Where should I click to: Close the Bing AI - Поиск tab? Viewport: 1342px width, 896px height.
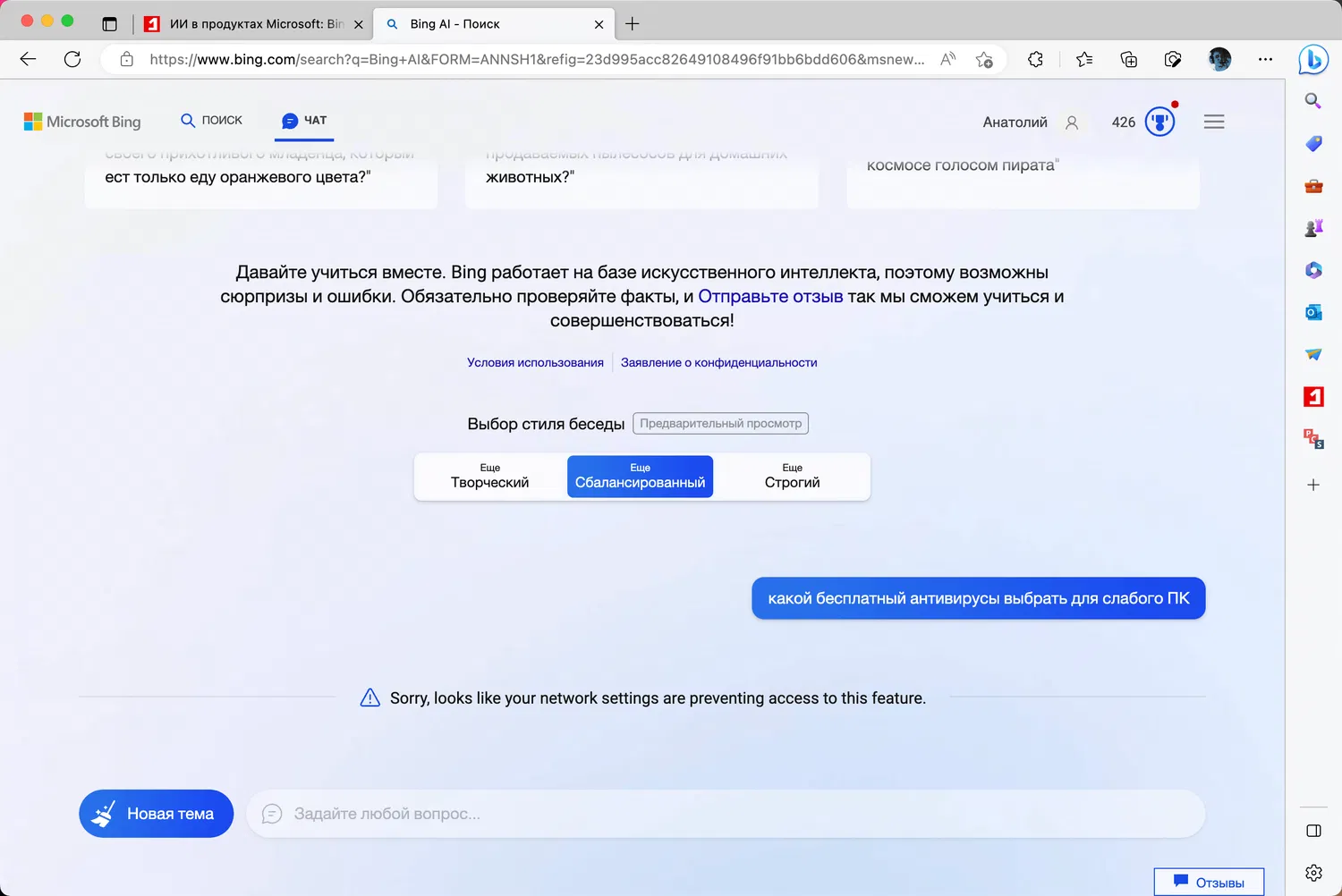pos(599,25)
